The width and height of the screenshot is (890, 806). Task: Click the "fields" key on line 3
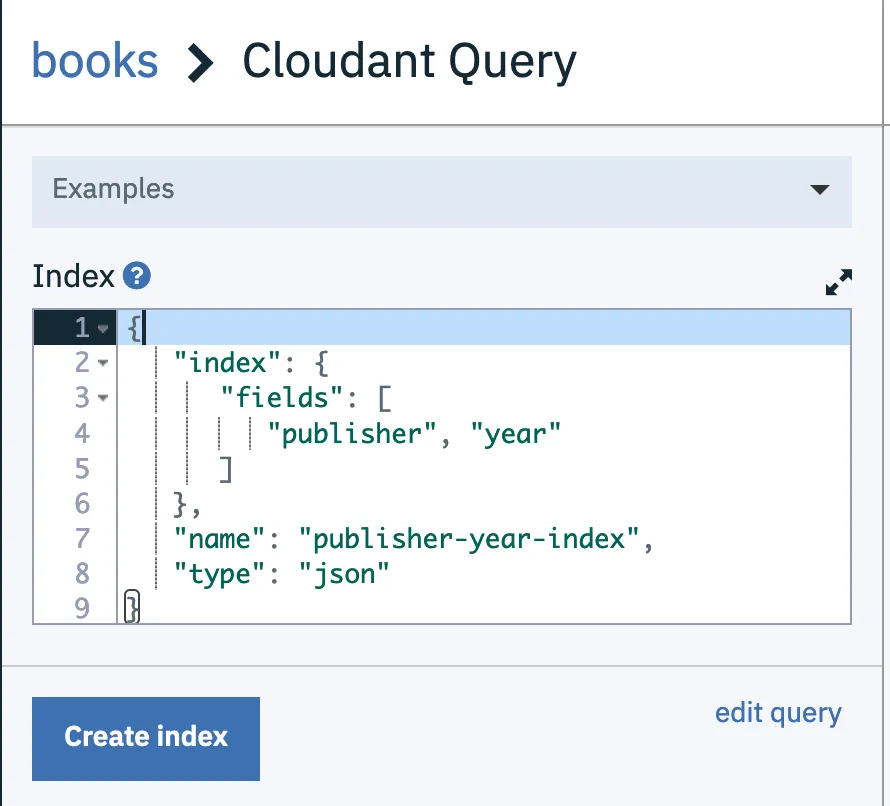[282, 398]
